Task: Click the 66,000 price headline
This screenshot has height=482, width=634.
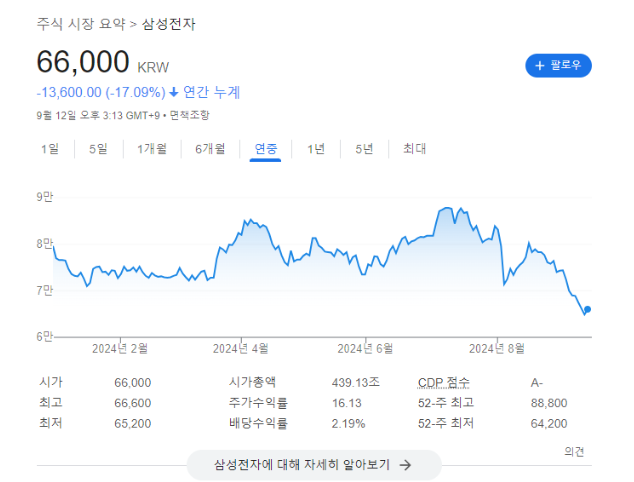Action: 83,62
